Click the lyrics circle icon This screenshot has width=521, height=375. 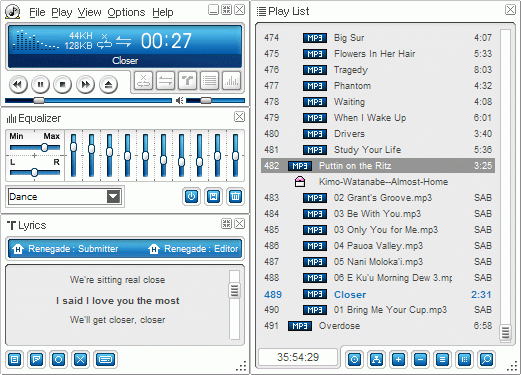[58, 359]
